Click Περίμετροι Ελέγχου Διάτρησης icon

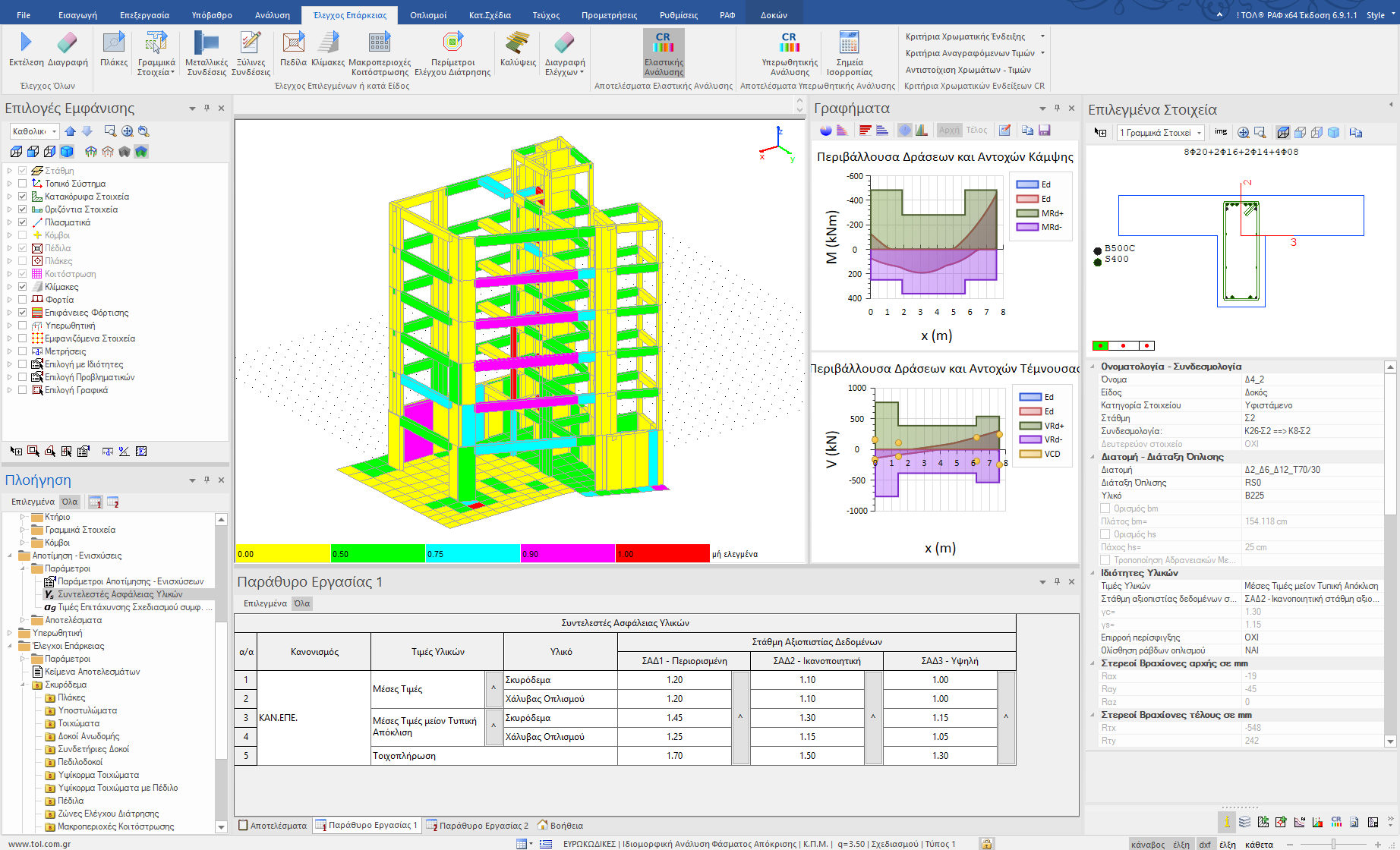452,53
